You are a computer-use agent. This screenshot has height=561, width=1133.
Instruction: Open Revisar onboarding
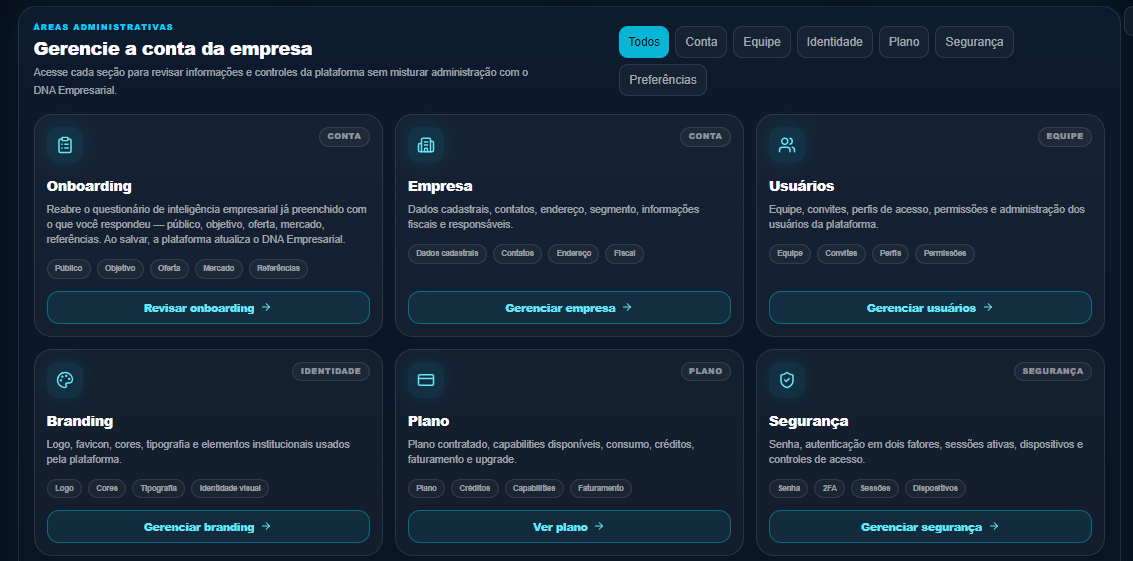click(x=208, y=308)
